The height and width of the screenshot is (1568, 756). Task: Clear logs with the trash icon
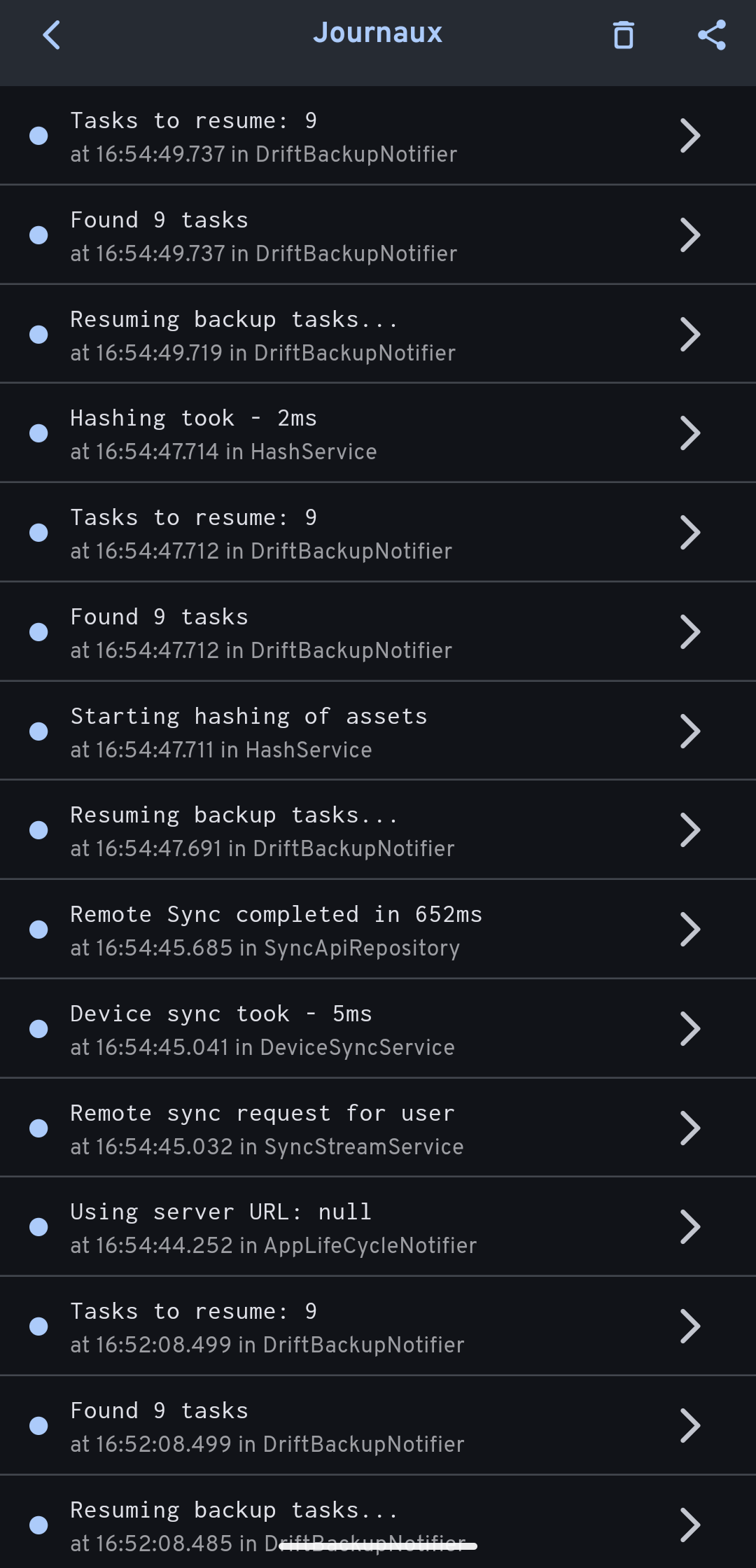623,35
